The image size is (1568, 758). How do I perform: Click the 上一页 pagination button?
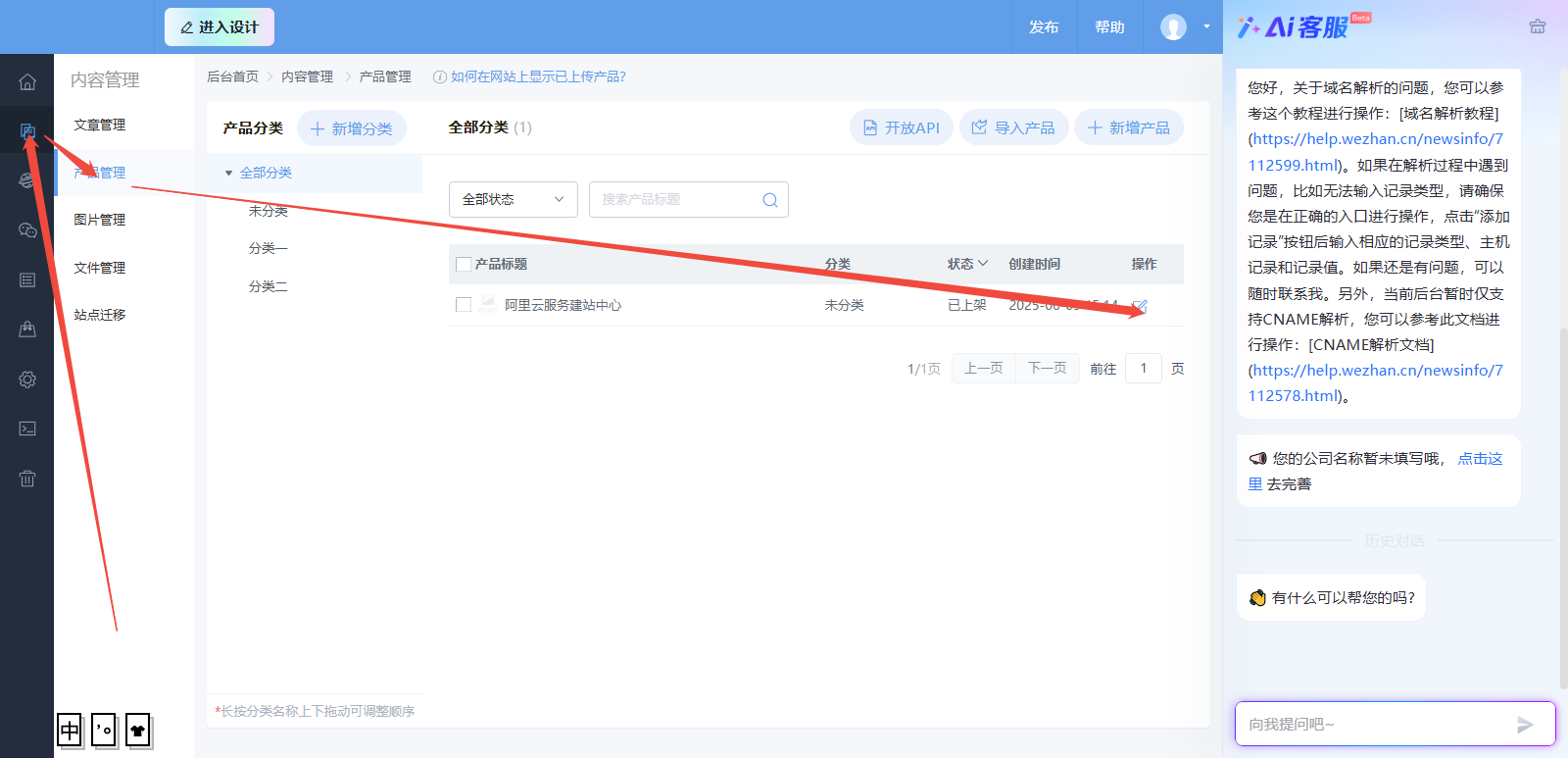pos(984,368)
